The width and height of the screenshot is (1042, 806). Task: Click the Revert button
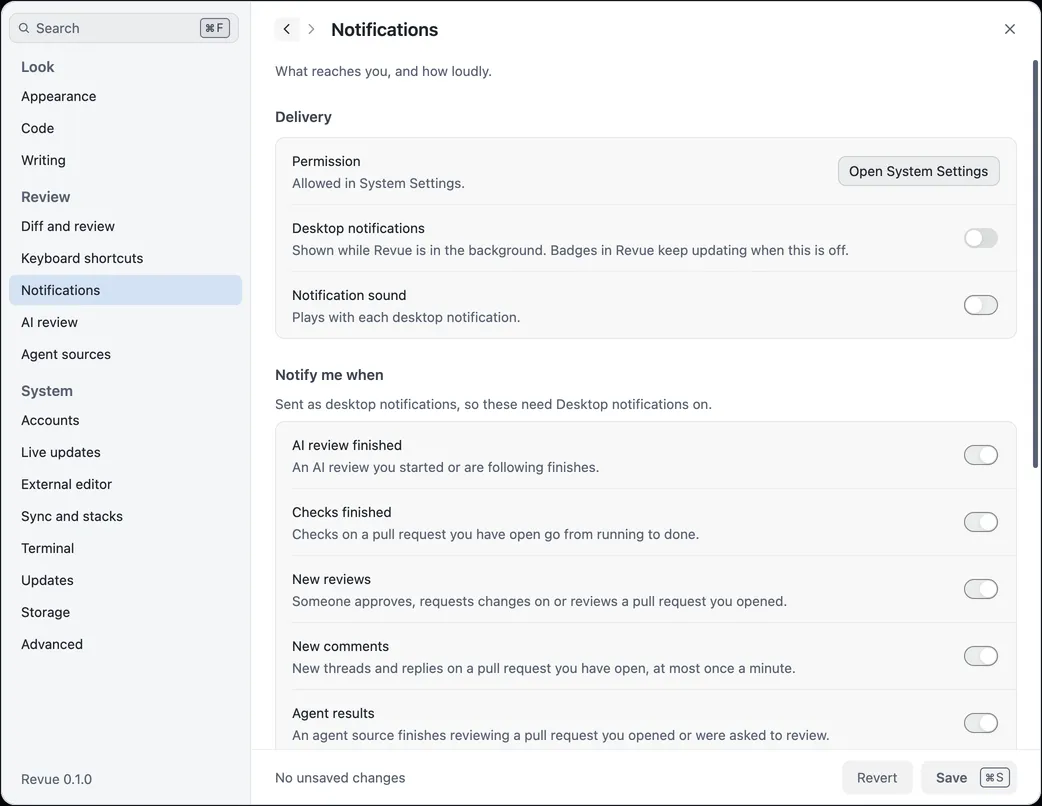click(x=877, y=777)
